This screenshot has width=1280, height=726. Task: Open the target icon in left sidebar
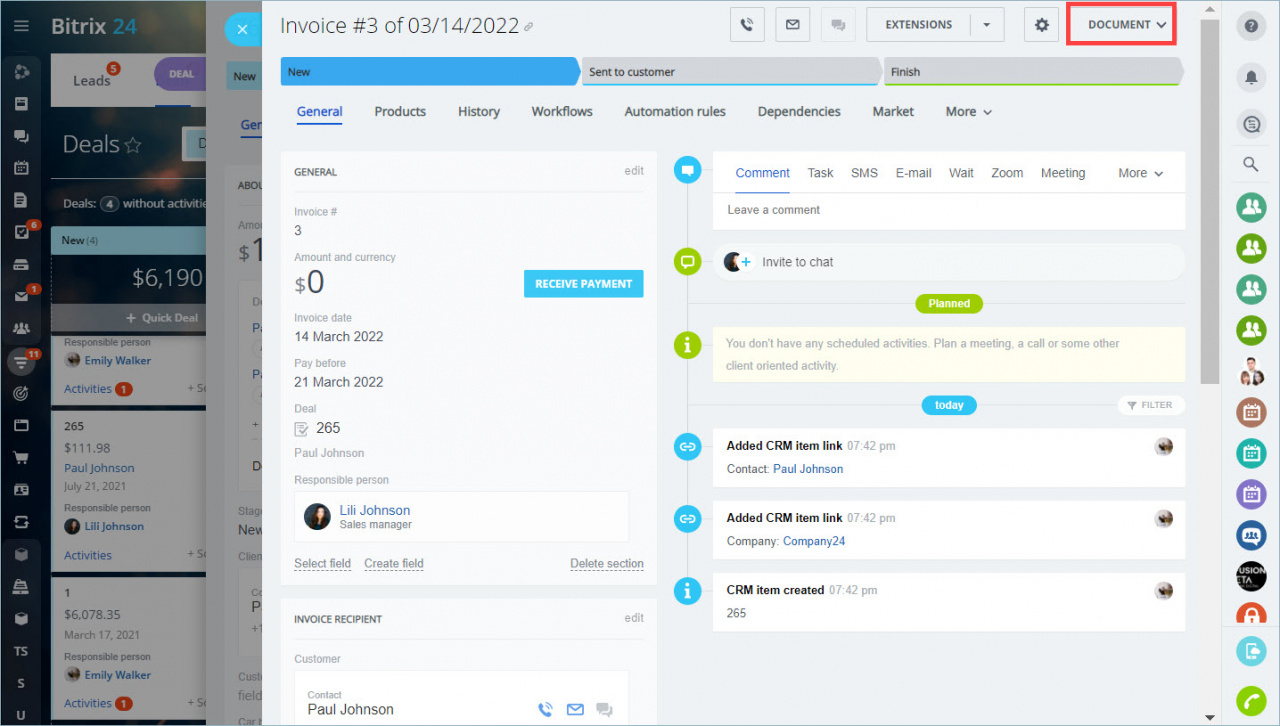click(21, 394)
